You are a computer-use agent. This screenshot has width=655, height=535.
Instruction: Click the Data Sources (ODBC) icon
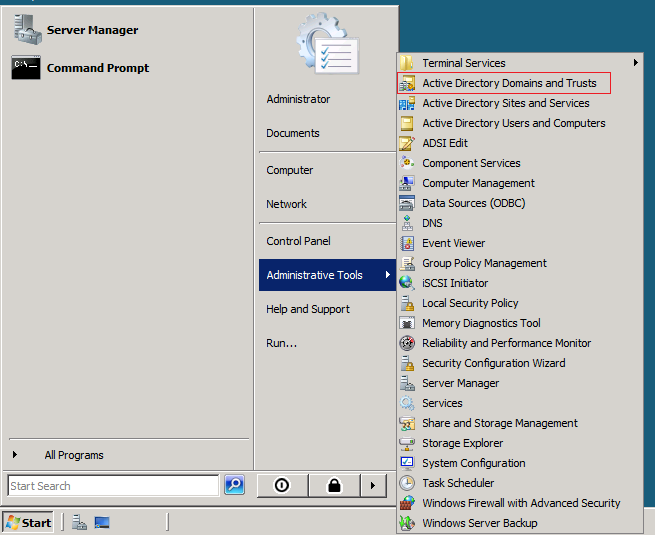[407, 203]
